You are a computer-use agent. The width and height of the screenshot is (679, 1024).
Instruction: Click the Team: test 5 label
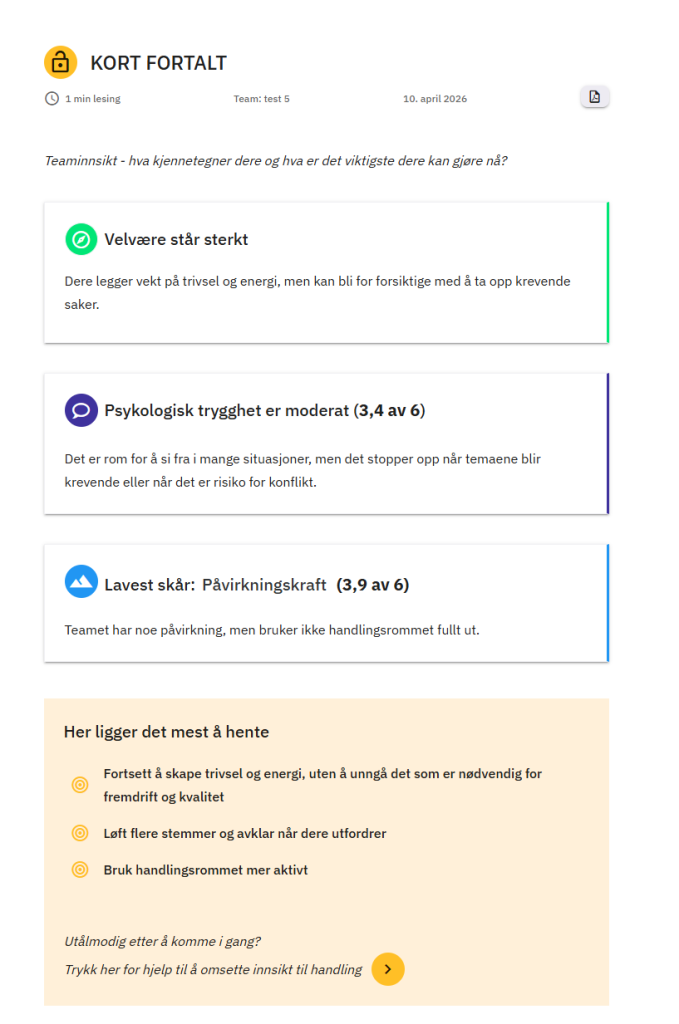pos(261,99)
